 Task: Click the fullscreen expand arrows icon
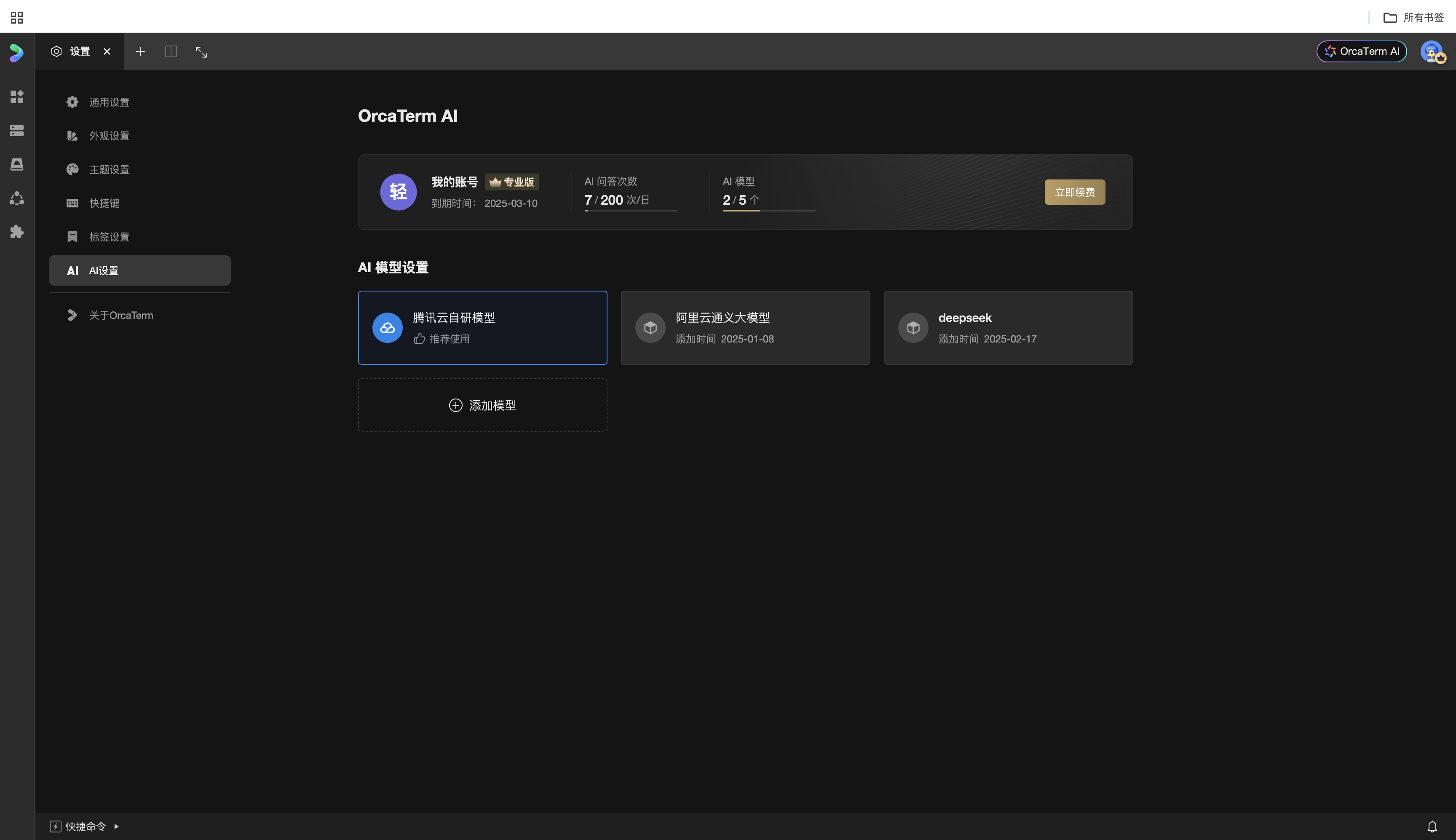coord(201,52)
